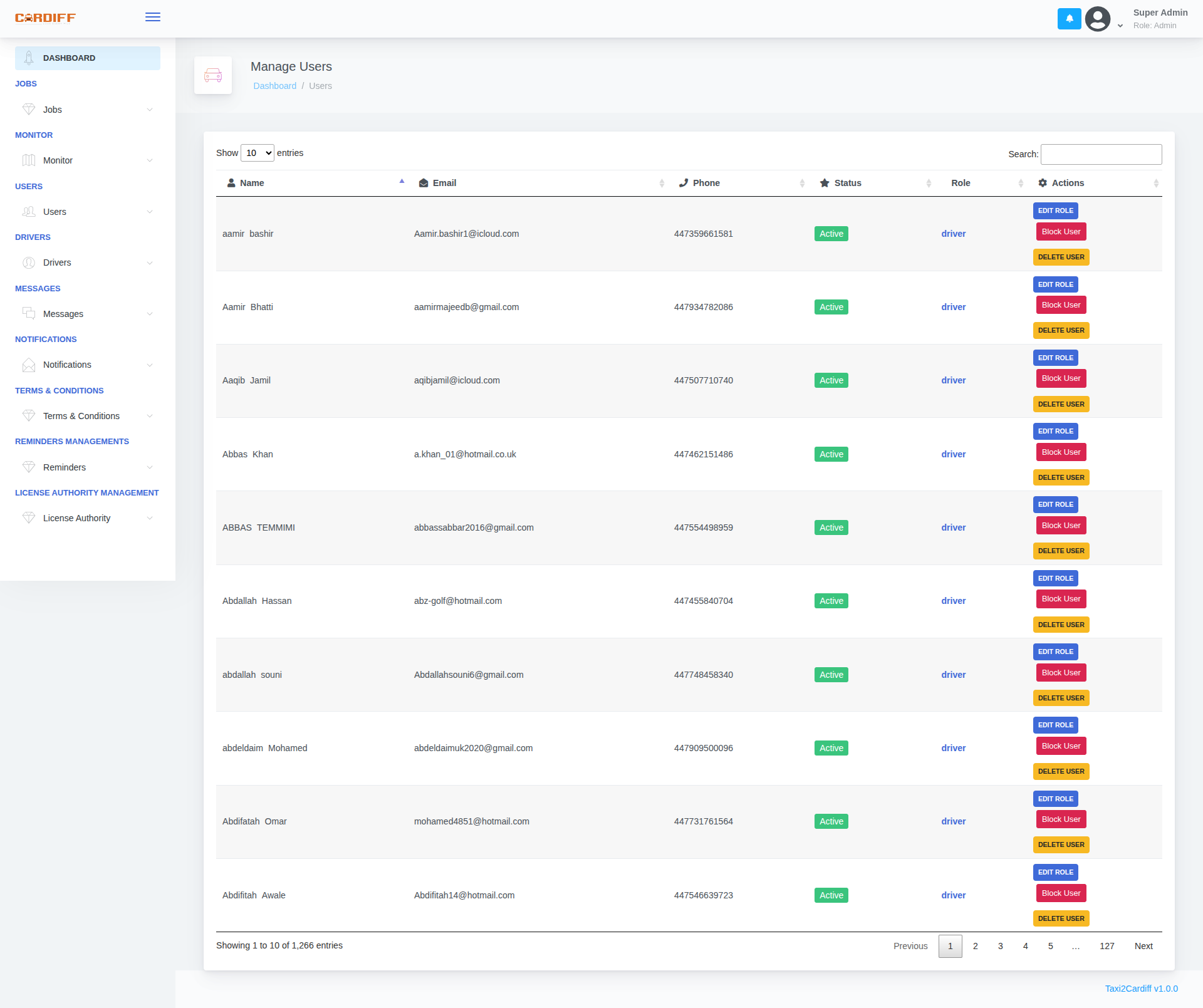Sort table by Email column

(x=444, y=183)
